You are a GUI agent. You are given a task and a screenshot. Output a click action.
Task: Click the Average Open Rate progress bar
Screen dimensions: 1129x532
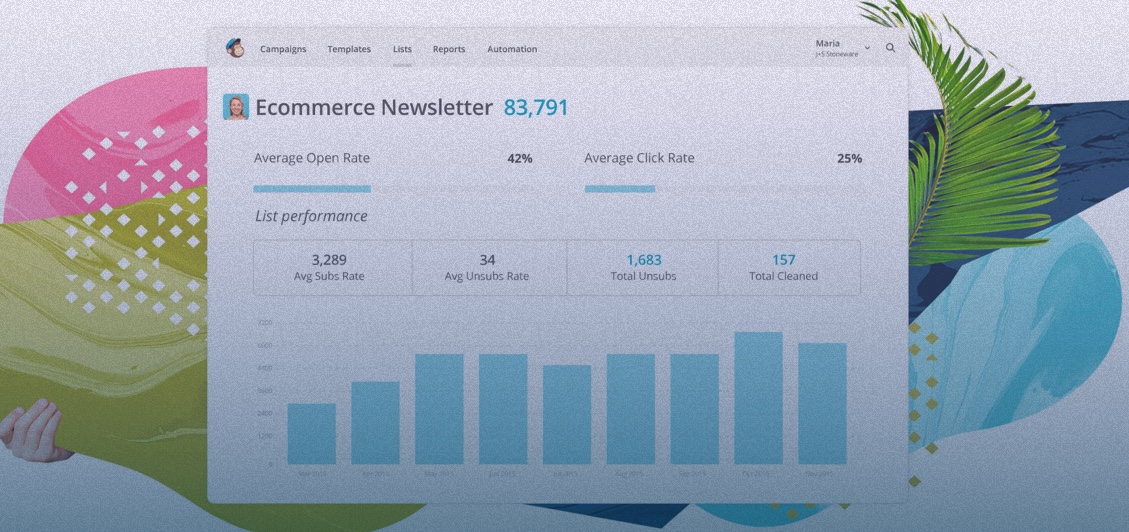pos(312,188)
